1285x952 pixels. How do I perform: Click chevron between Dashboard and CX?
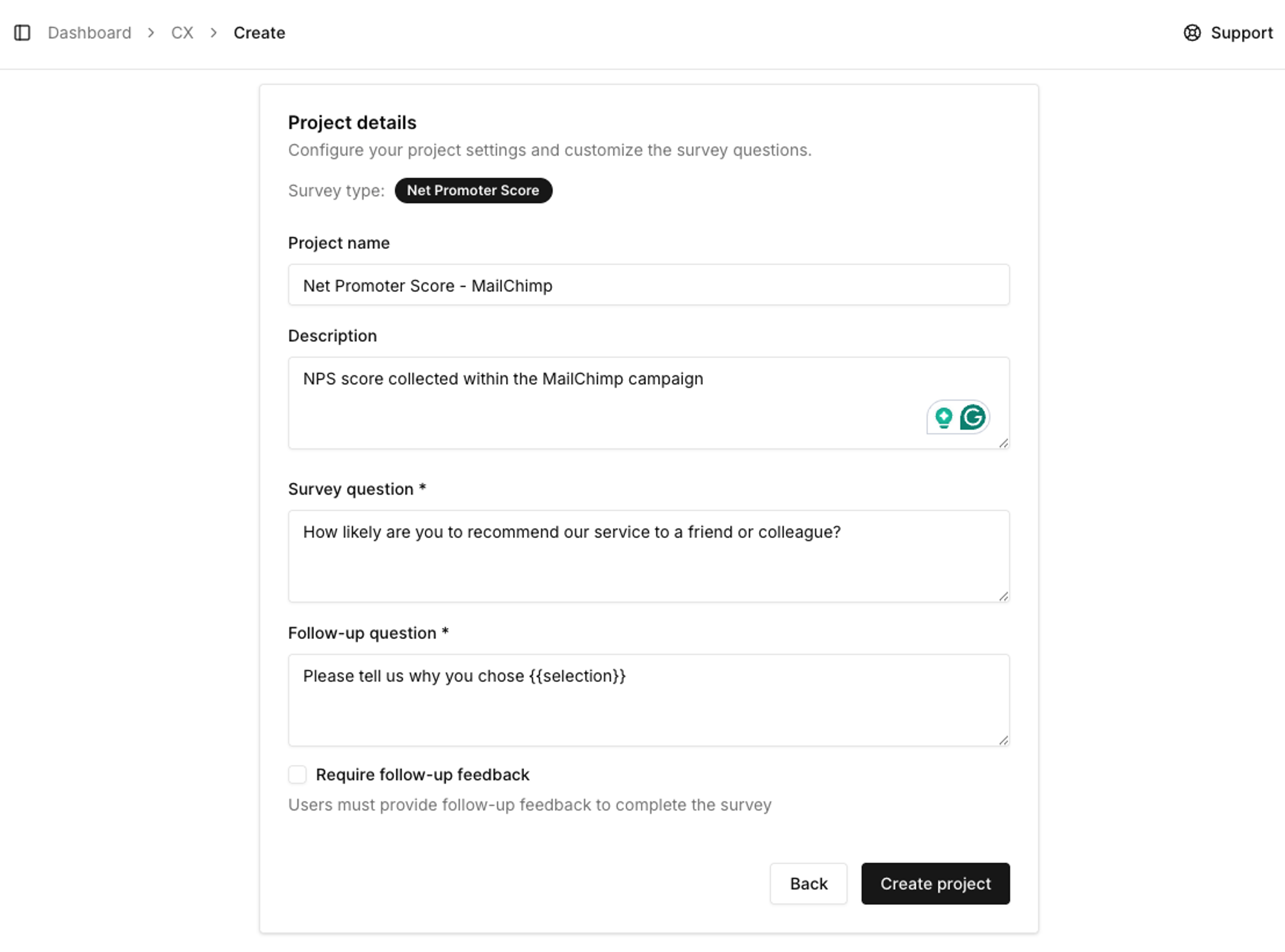tap(151, 33)
